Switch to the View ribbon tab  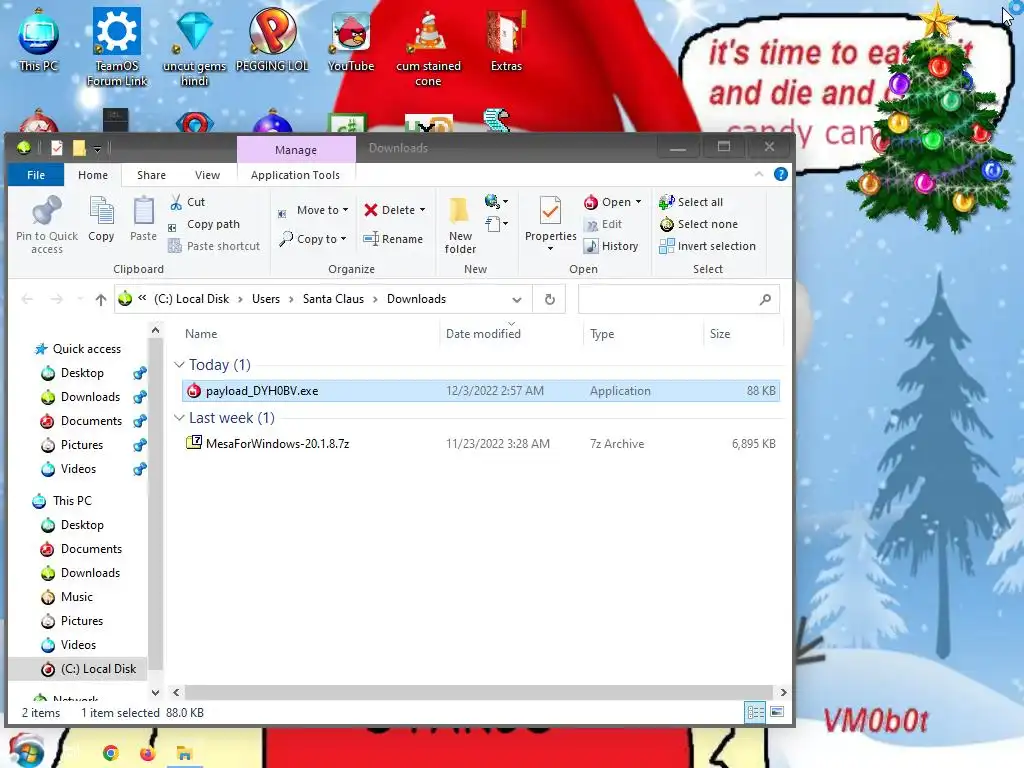click(x=207, y=175)
